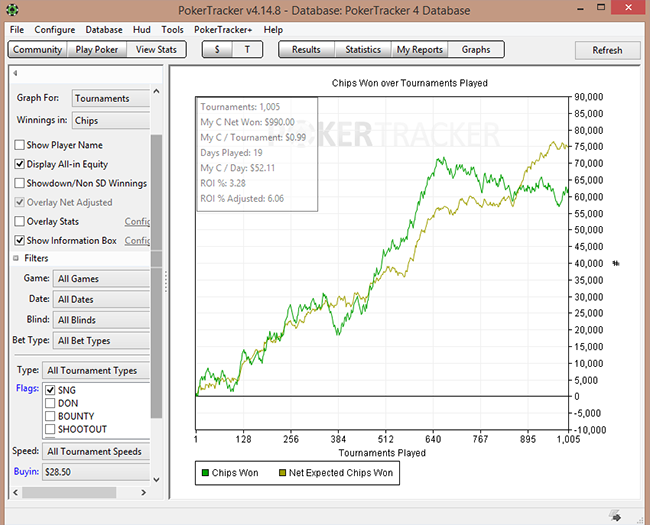This screenshot has height=525, width=650.
Task: Switch to cash games with $ button
Action: [x=217, y=49]
